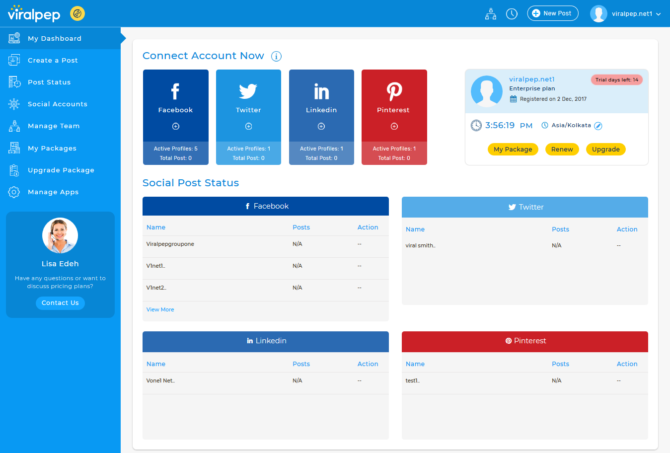Open Social Accounts in the sidebar
Screen dimensions: 670x453
[60, 104]
